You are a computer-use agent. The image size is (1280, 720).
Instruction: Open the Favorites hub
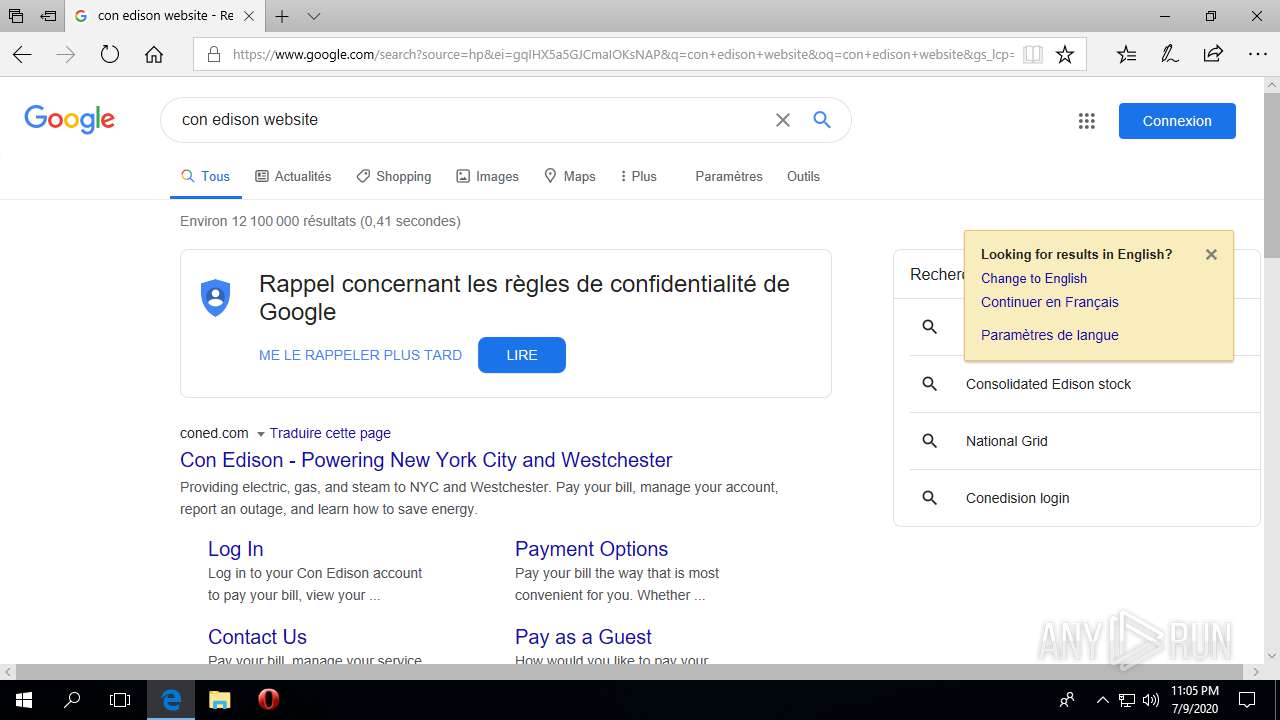point(1126,55)
